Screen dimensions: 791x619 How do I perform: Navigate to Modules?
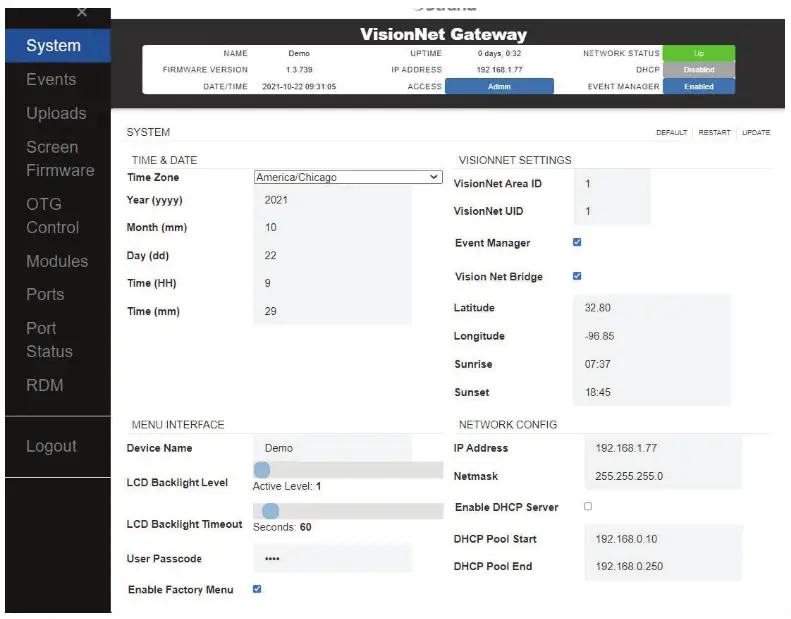(57, 261)
